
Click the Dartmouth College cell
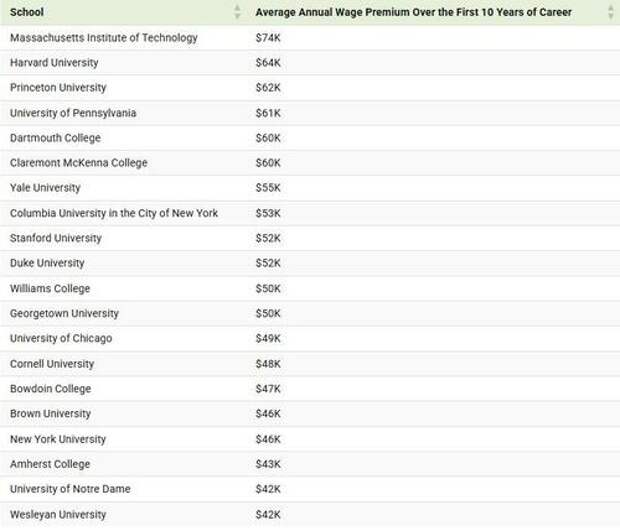point(55,138)
